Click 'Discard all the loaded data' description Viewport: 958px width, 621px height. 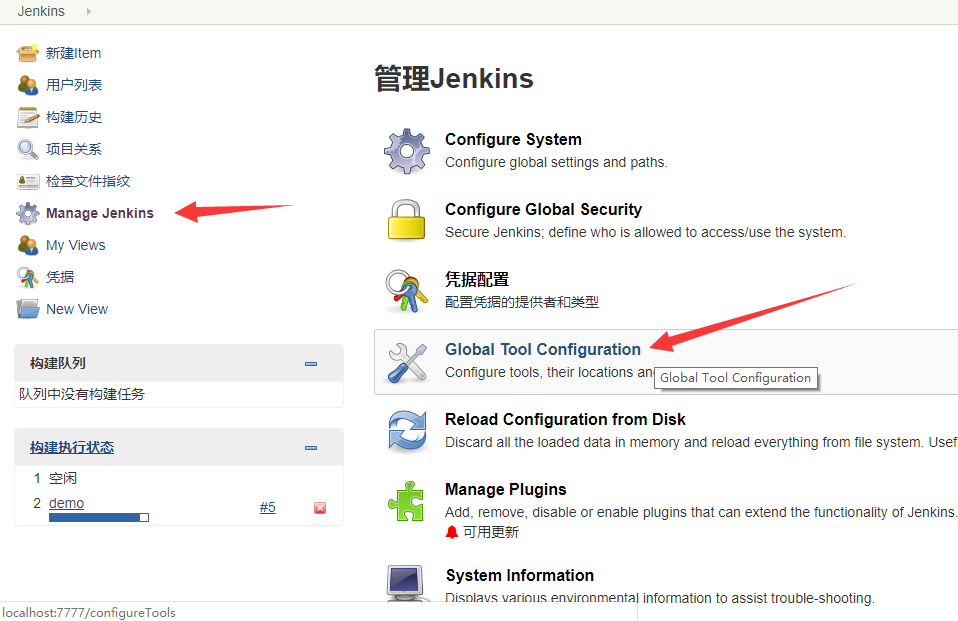(701, 443)
